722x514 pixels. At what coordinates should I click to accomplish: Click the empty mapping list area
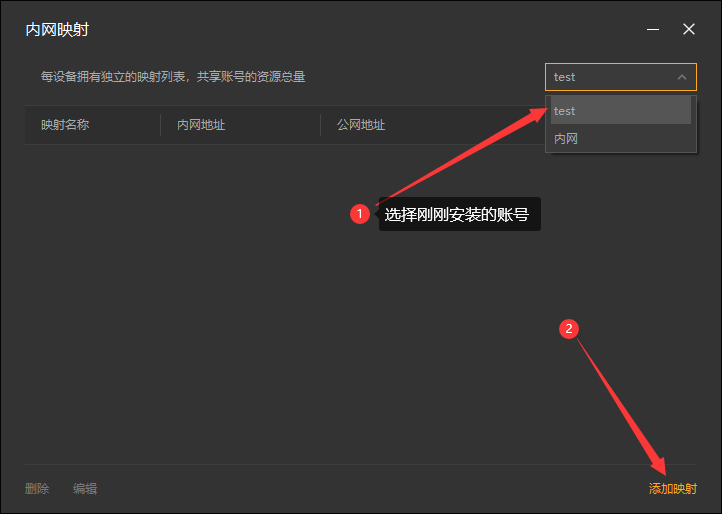(250, 320)
